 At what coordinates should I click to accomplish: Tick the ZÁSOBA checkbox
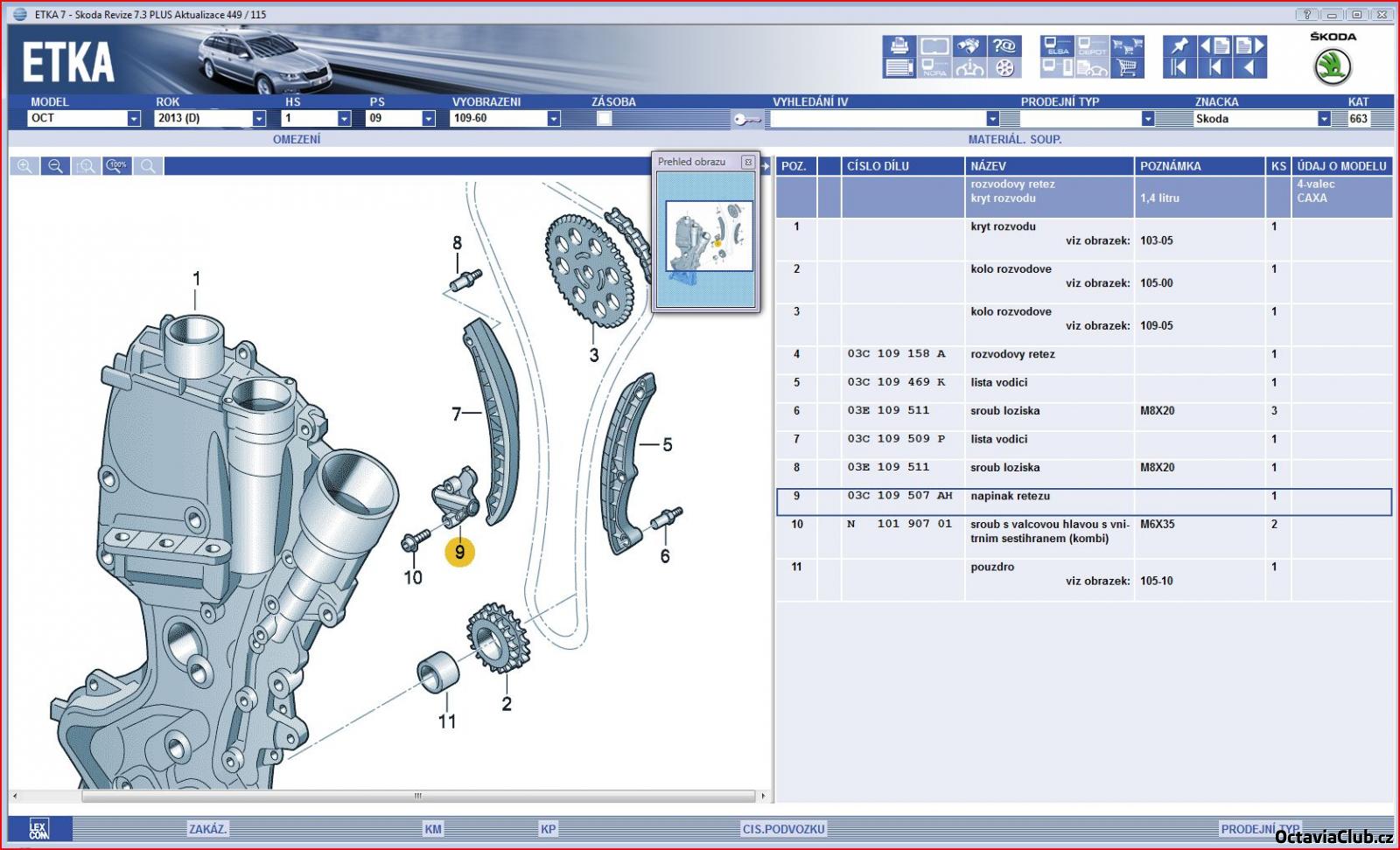pyautogui.click(x=604, y=119)
